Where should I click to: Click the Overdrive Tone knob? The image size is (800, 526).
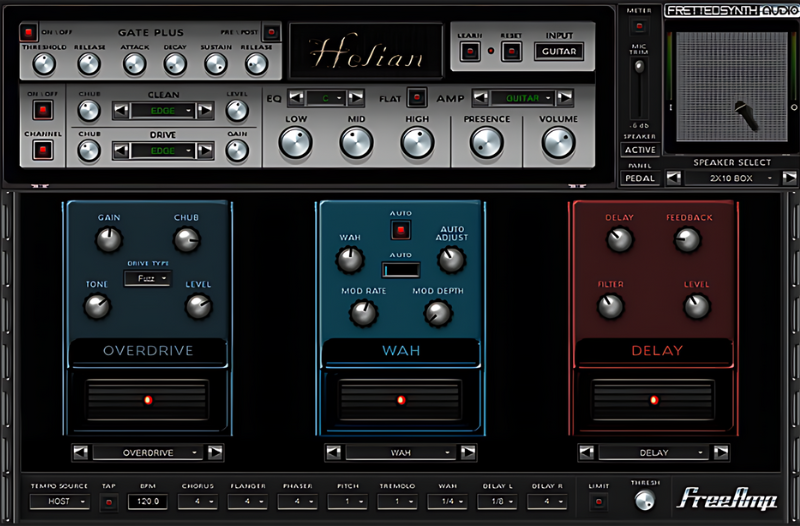click(x=97, y=307)
